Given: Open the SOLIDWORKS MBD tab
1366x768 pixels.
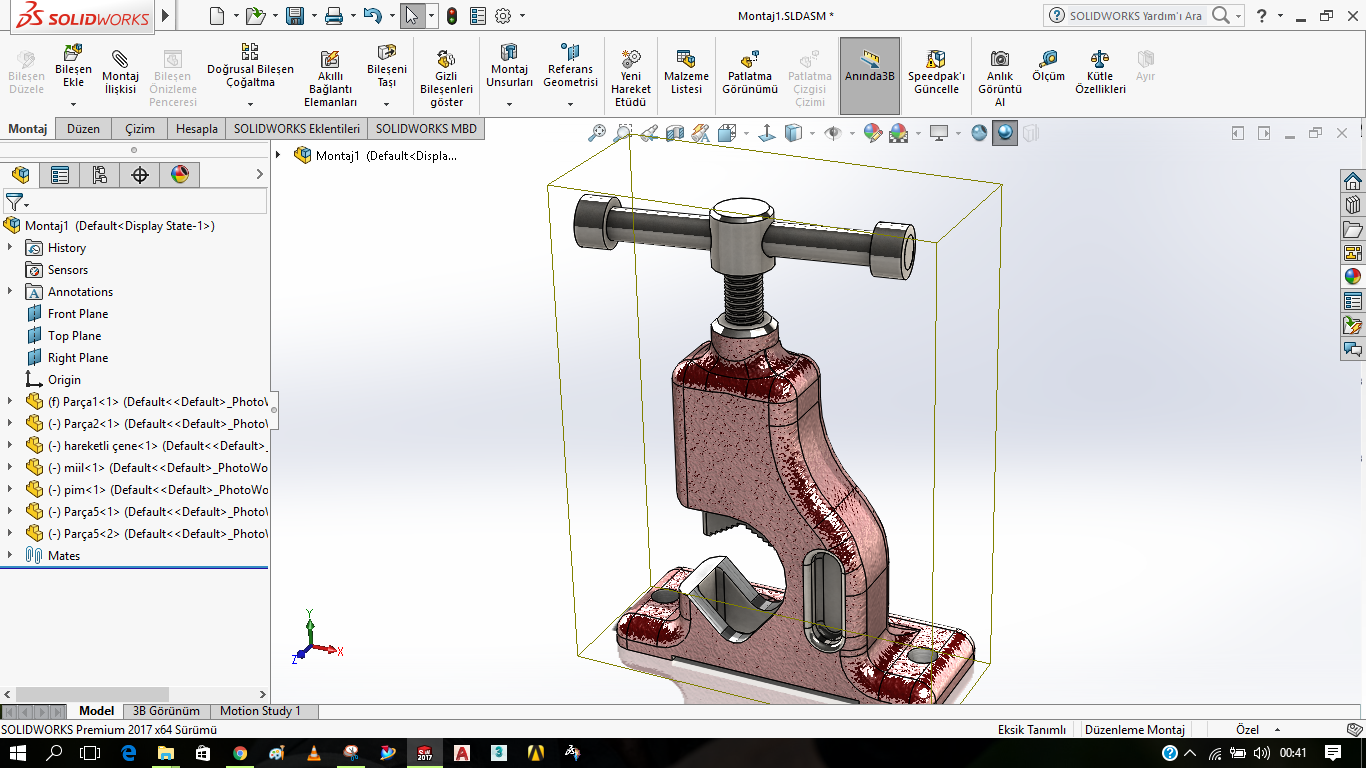Looking at the screenshot, I should coord(427,128).
